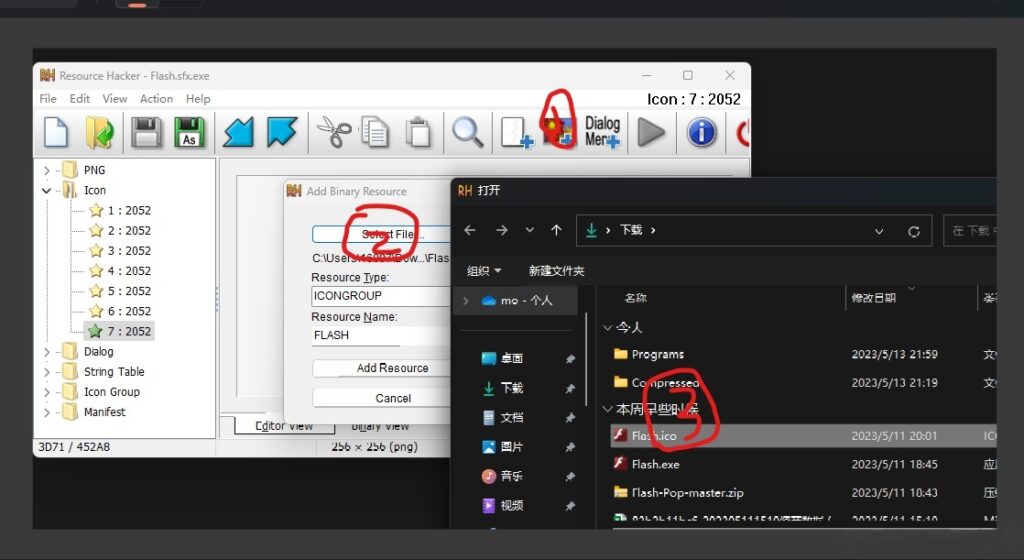This screenshot has height=560, width=1024.
Task: Cancel the Add Binary Resource dialog
Action: [x=382, y=398]
